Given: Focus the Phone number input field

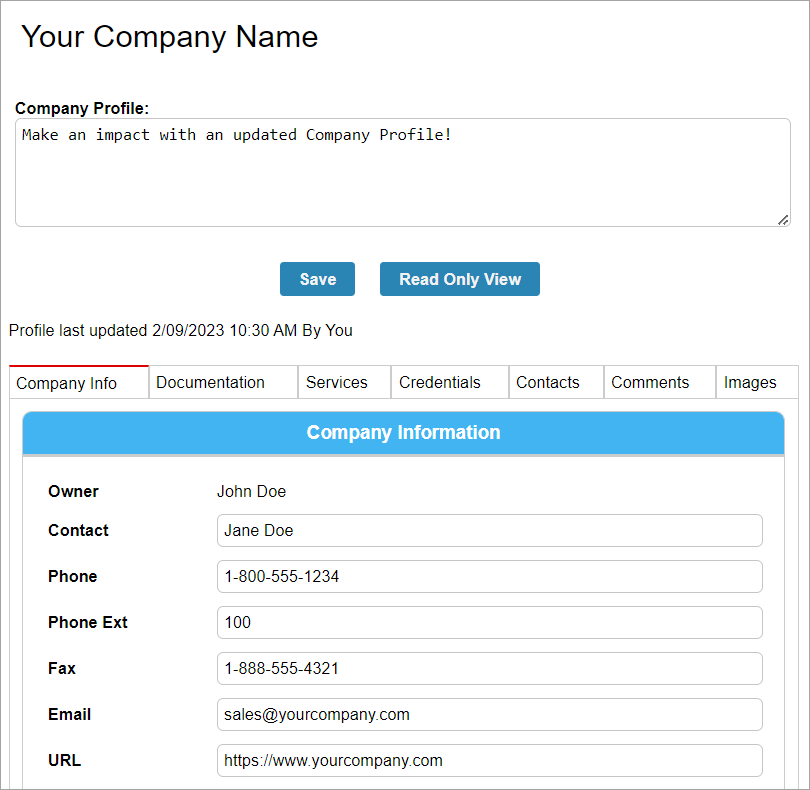Looking at the screenshot, I should tap(489, 577).
